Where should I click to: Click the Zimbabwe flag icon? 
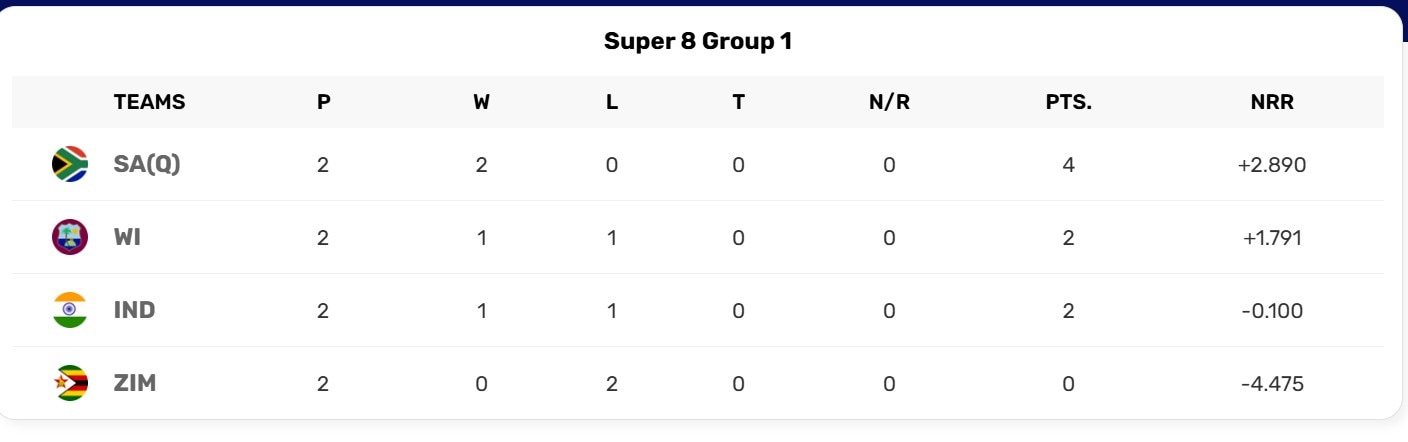[x=70, y=383]
